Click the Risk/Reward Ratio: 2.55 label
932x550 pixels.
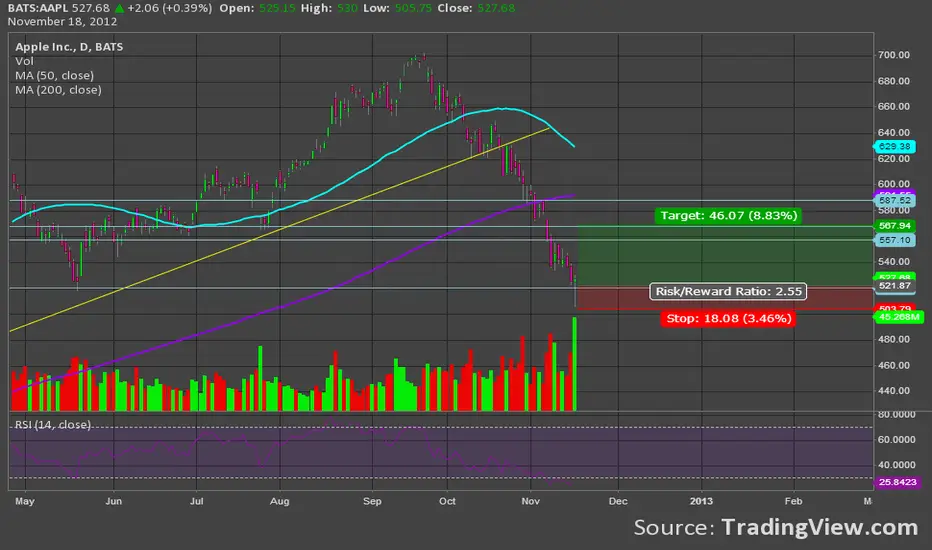(728, 291)
